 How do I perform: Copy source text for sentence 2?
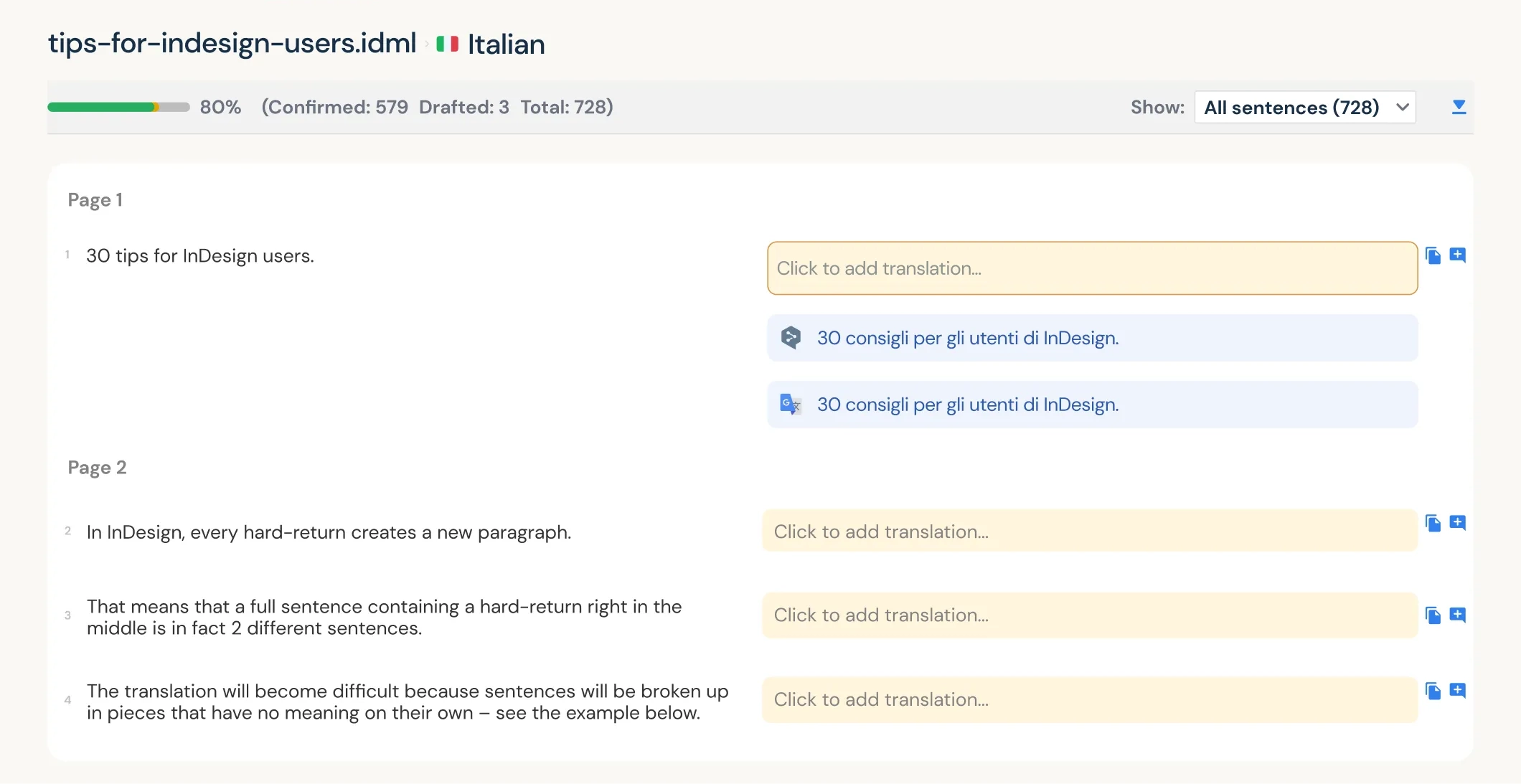click(1433, 523)
